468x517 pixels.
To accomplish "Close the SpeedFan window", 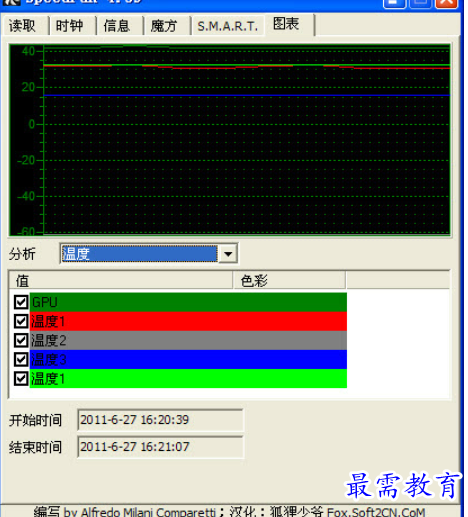I will [447, 3].
